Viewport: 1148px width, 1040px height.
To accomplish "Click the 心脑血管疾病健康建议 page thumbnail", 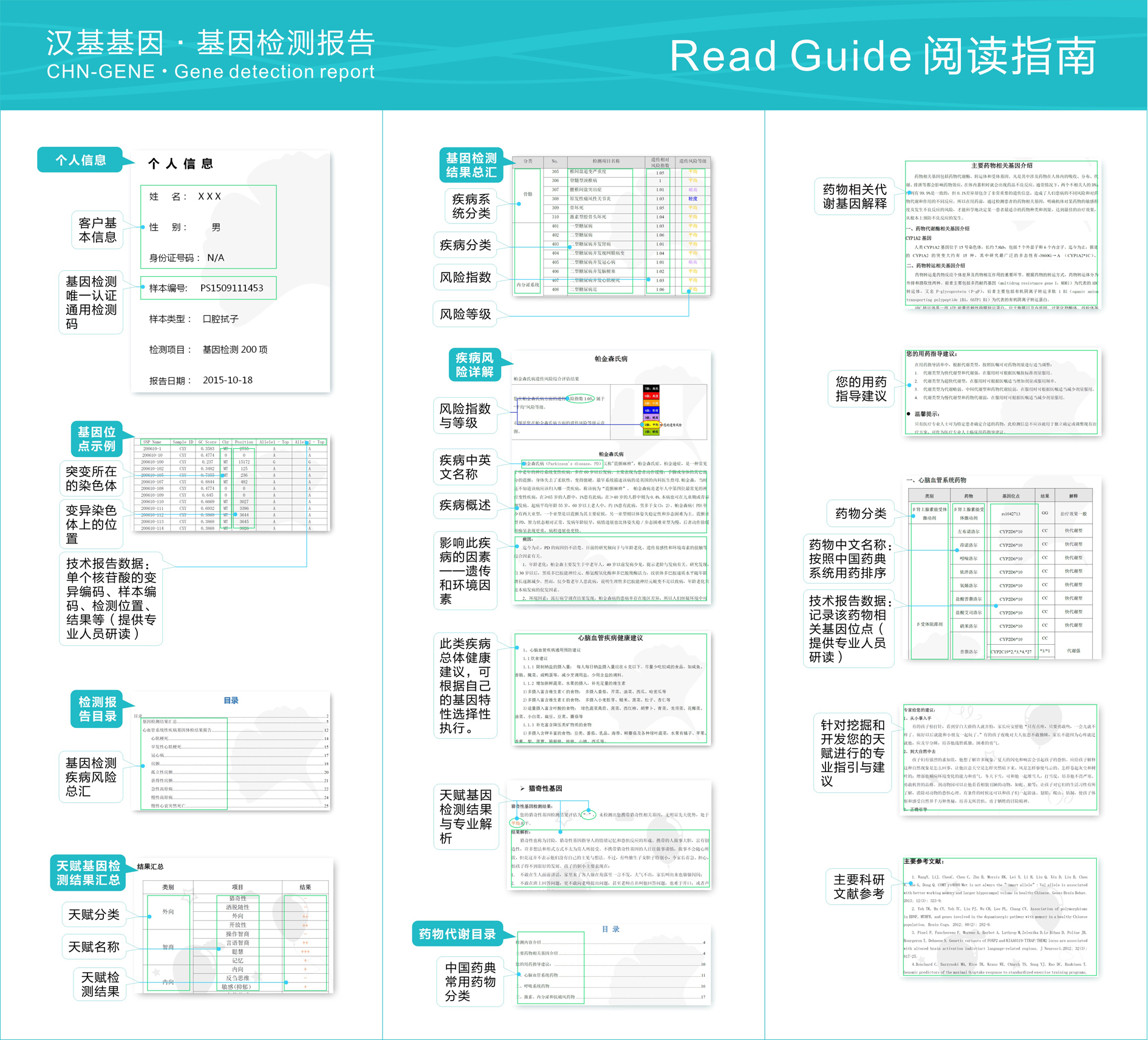I will (611, 688).
